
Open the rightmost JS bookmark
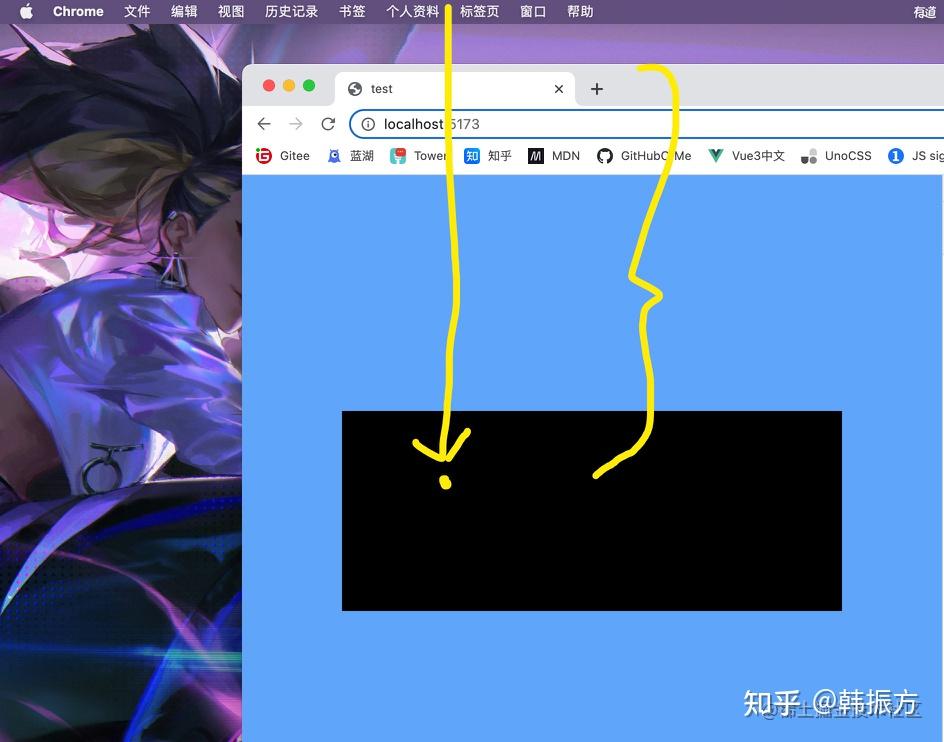[914, 156]
